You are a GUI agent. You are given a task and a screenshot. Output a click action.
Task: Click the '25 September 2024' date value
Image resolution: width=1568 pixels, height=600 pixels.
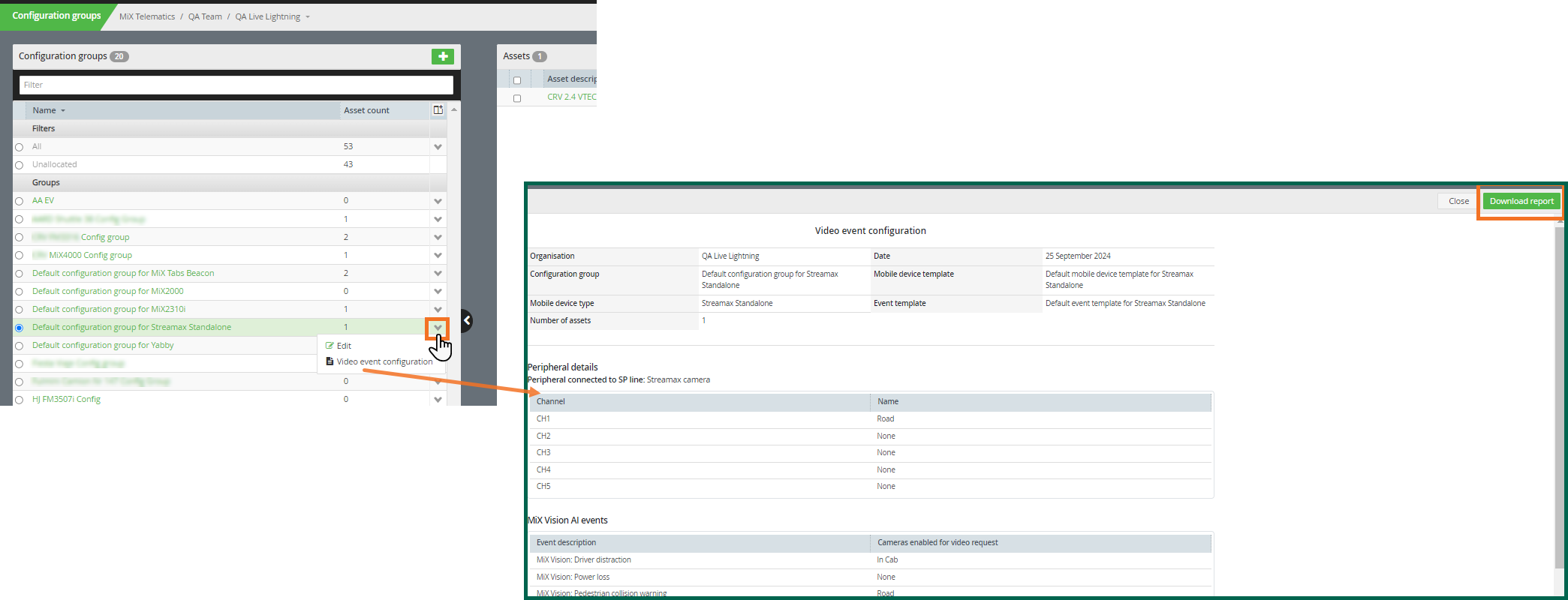(1078, 256)
